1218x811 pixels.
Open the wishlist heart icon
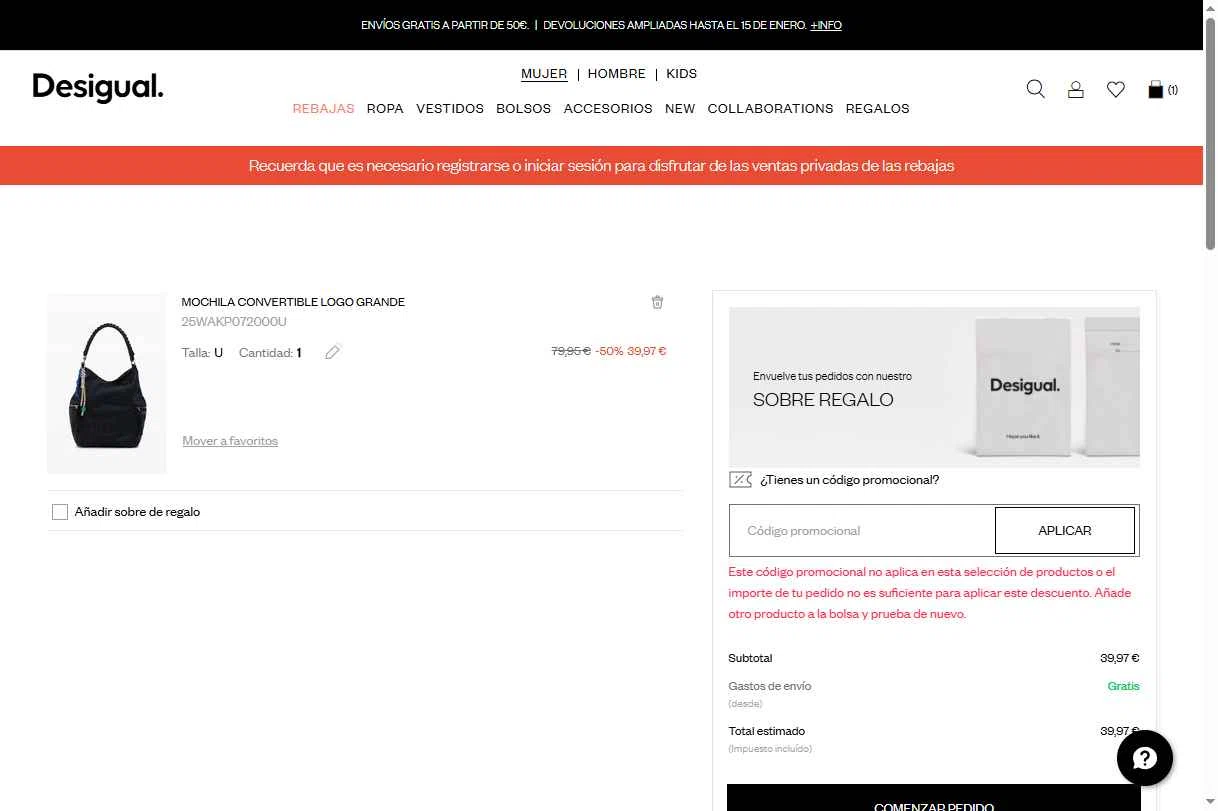(x=1116, y=89)
